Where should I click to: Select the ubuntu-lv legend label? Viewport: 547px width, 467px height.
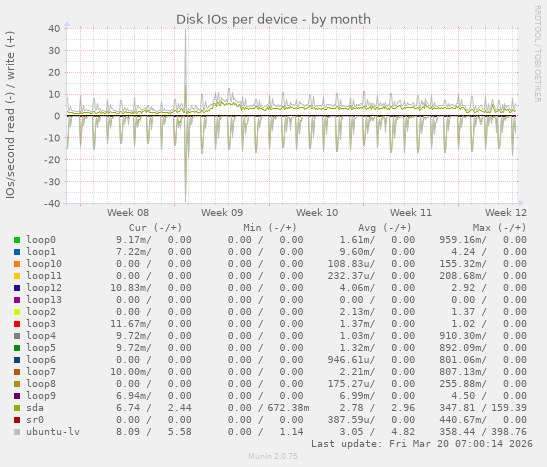coord(53,432)
